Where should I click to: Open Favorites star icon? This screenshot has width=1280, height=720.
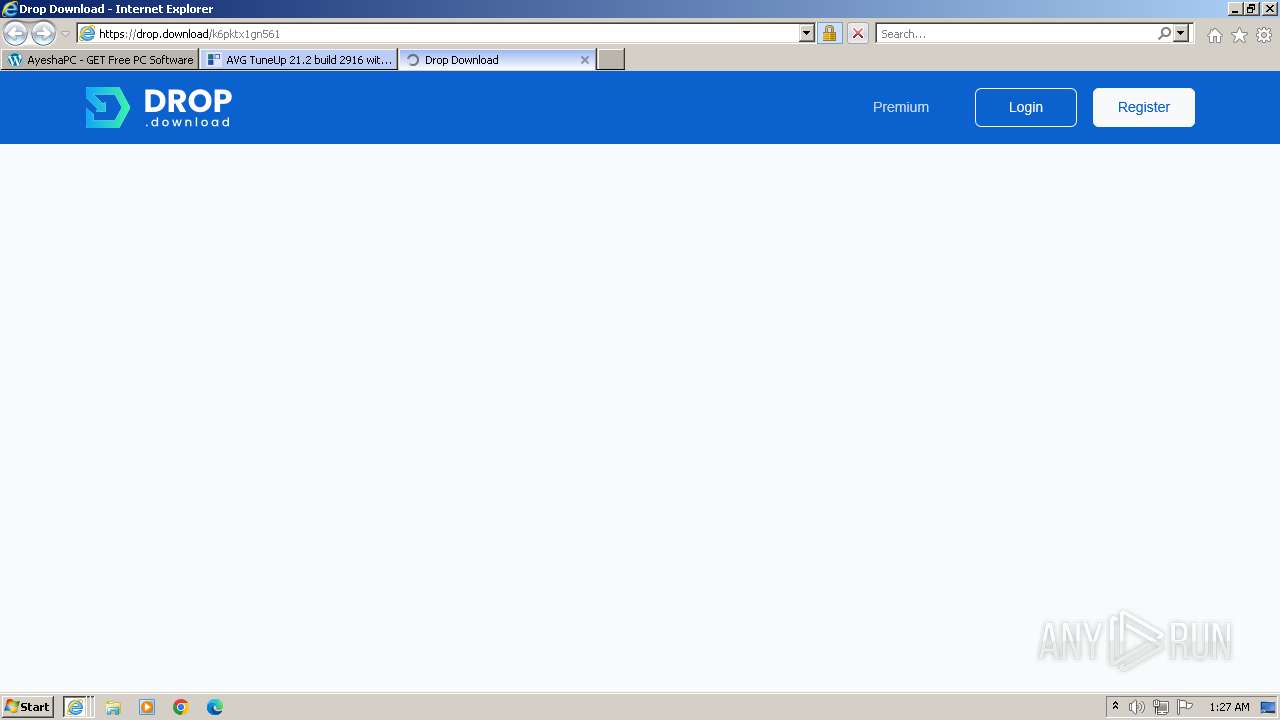coord(1239,35)
